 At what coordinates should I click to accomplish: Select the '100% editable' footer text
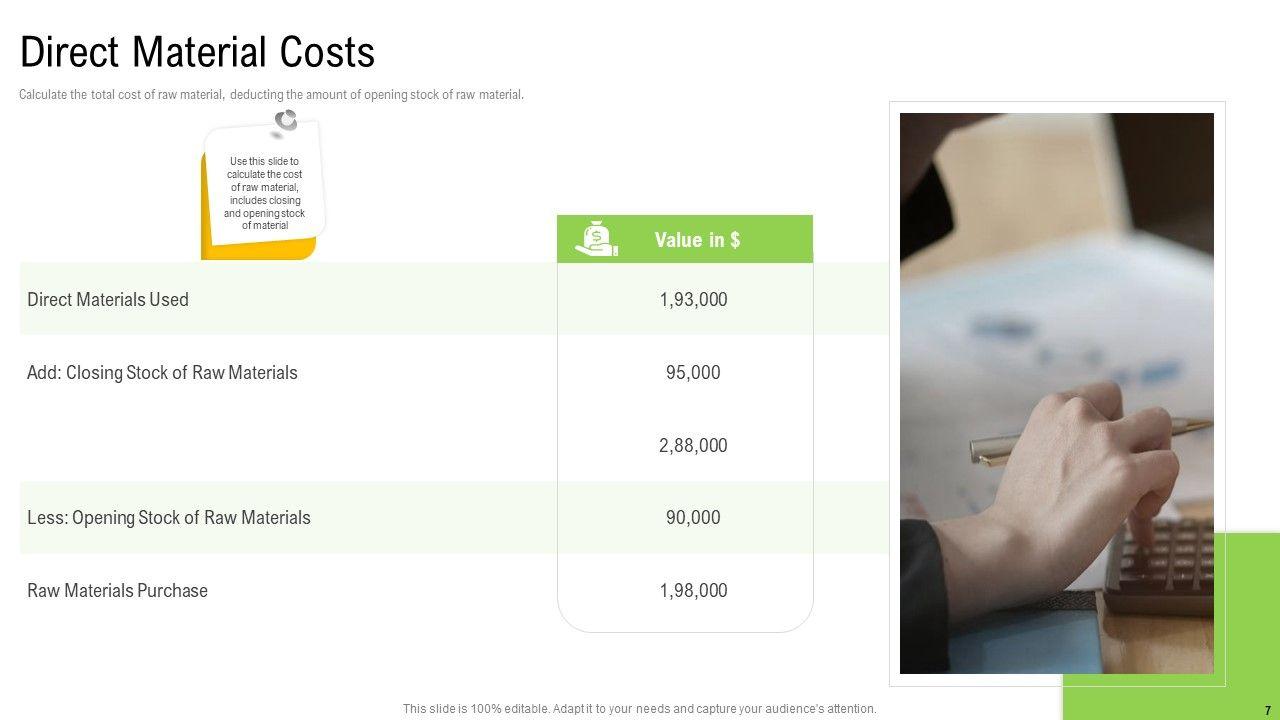[639, 709]
